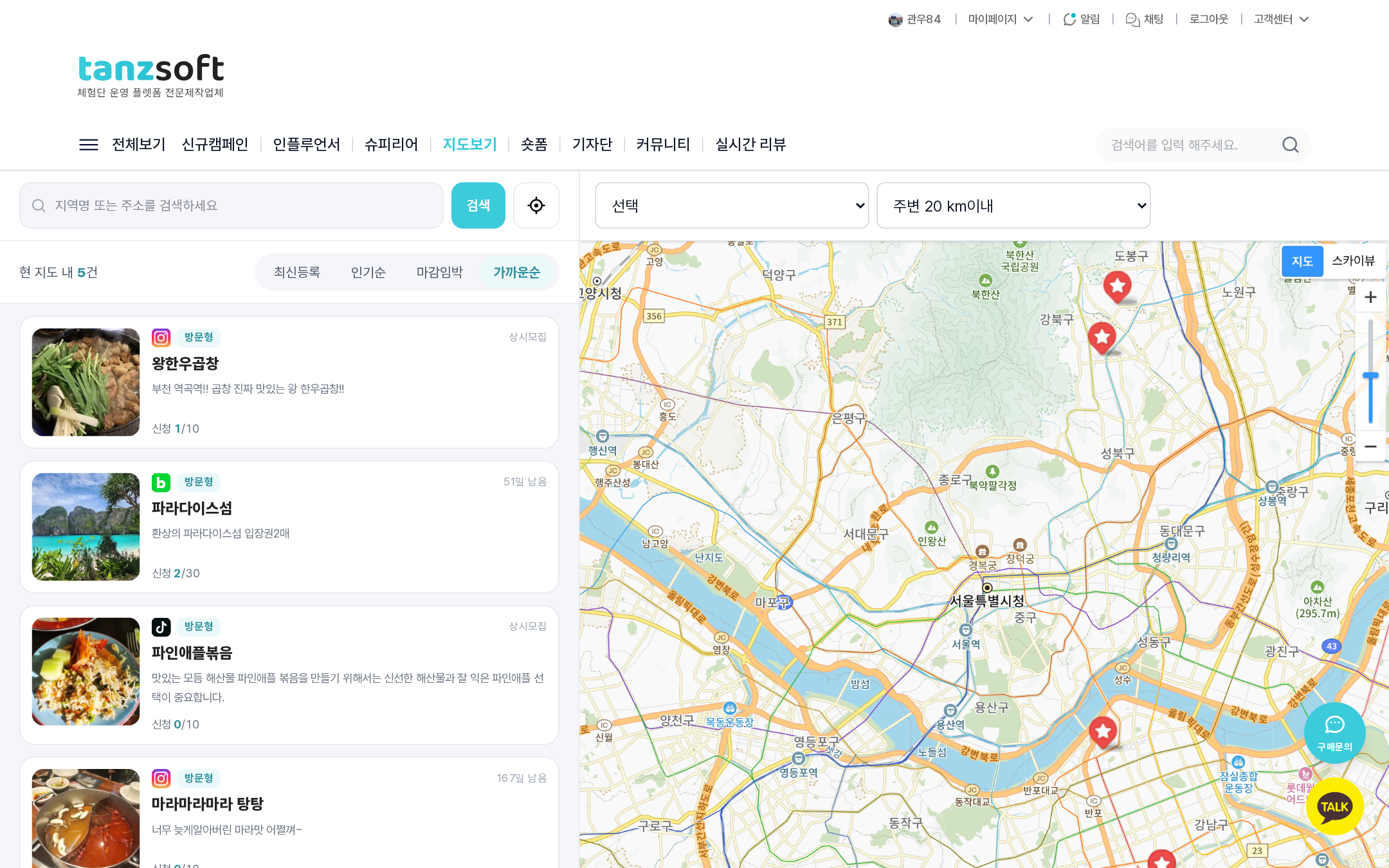Open 채팅 chat icon in header
Viewport: 1389px width, 868px height.
[x=1132, y=19]
